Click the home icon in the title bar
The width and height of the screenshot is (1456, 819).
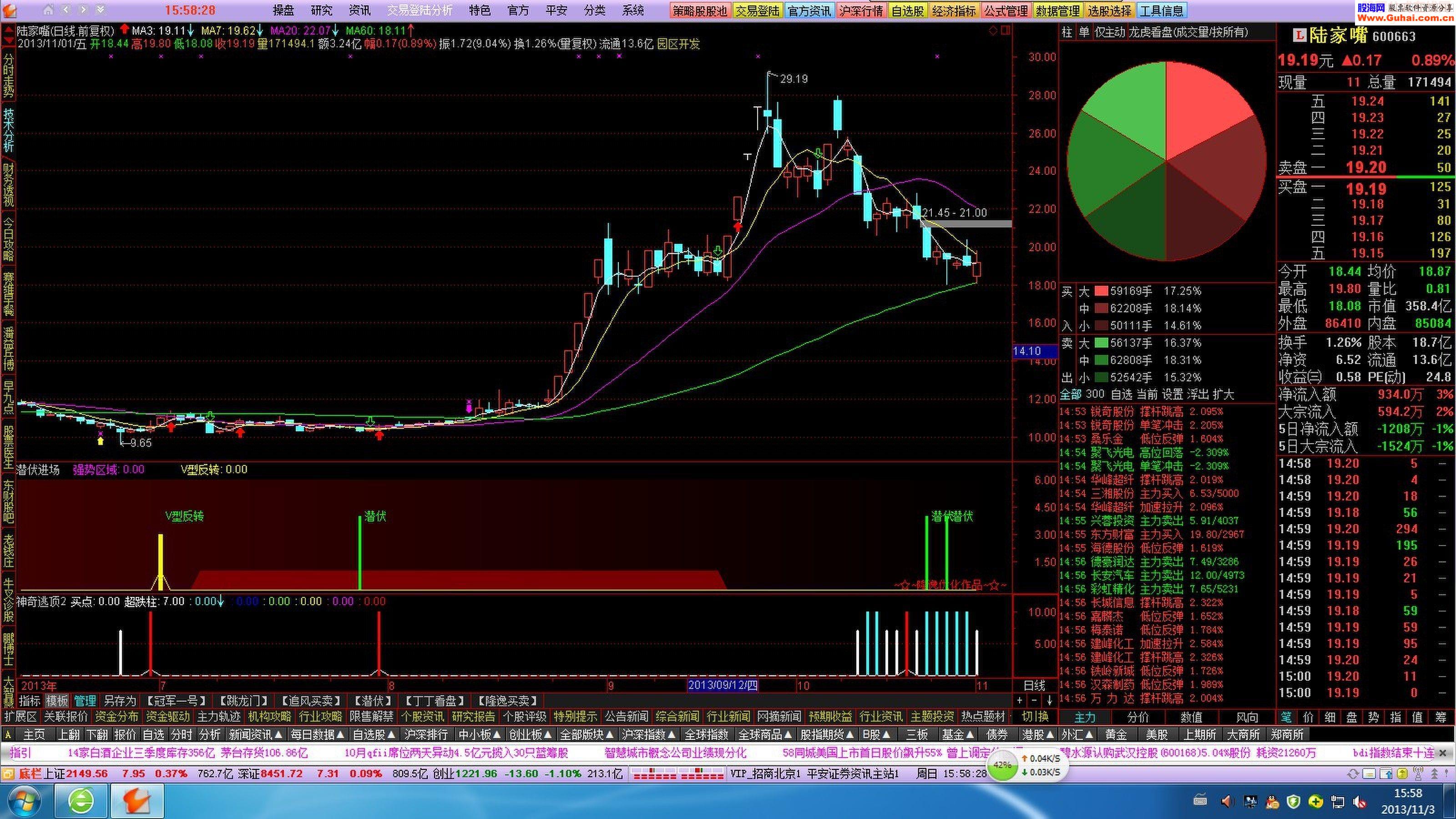49,10
